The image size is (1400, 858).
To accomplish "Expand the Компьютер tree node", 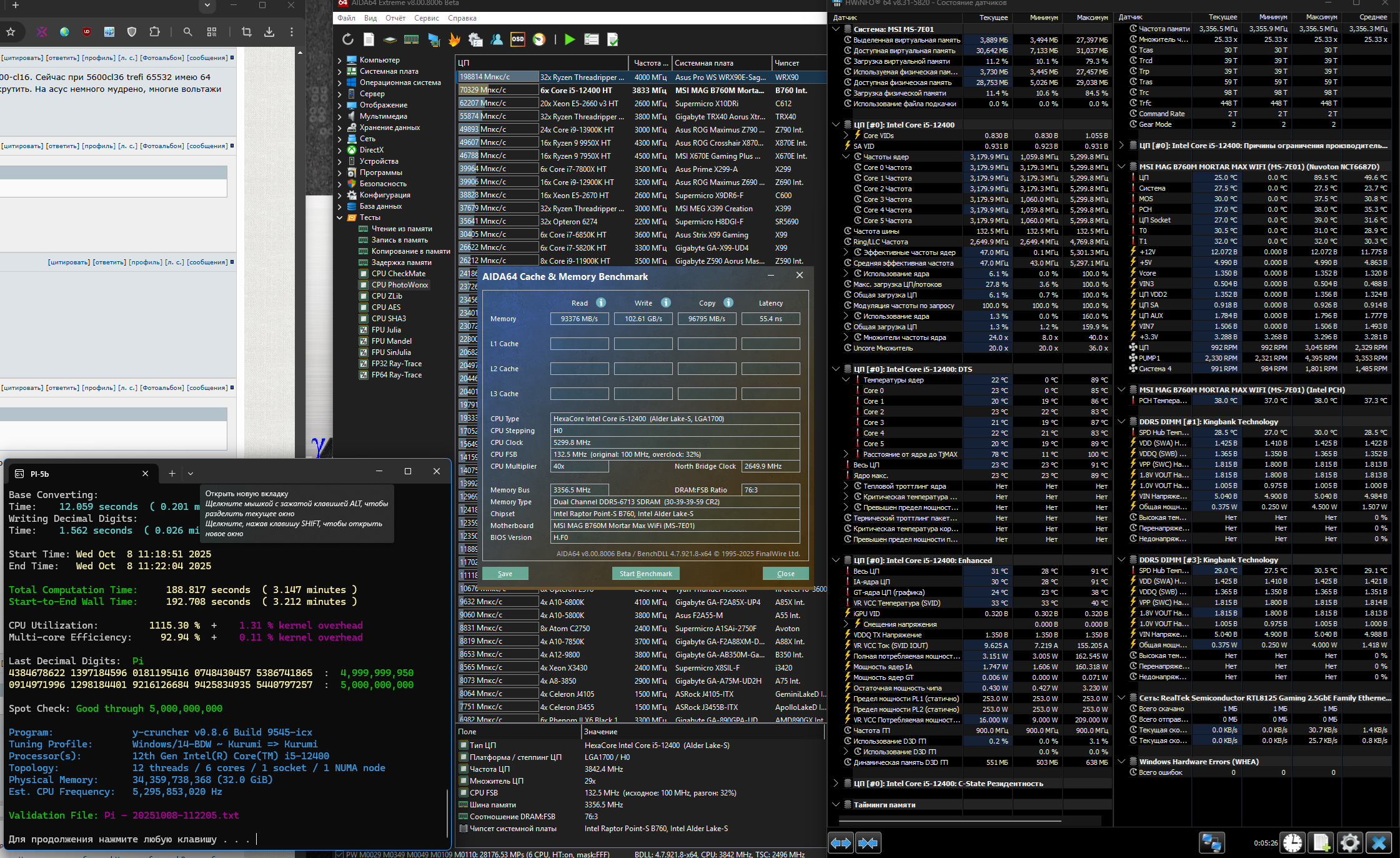I will (x=340, y=61).
